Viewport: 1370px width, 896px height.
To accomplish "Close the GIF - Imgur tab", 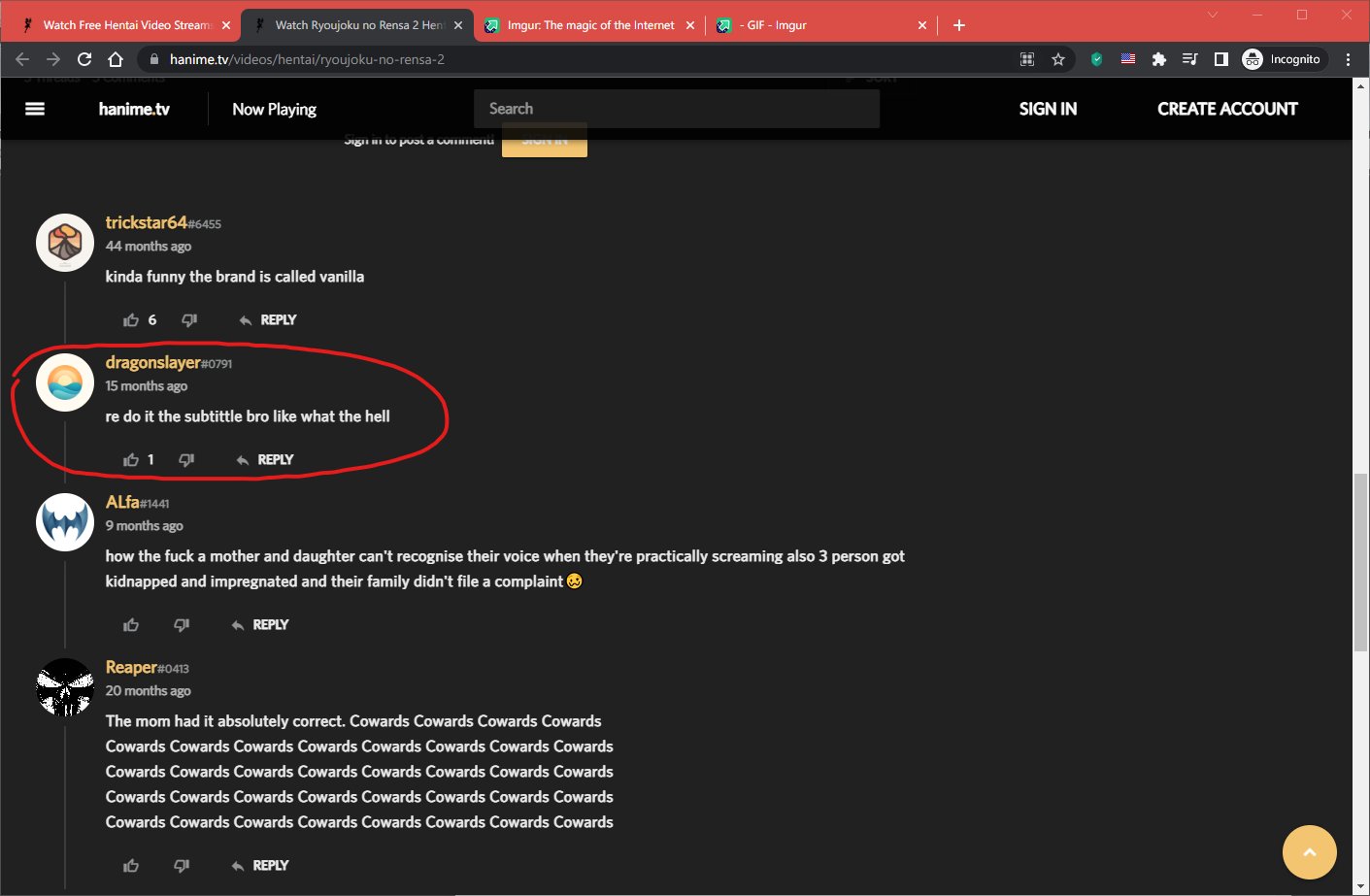I will pos(922,25).
